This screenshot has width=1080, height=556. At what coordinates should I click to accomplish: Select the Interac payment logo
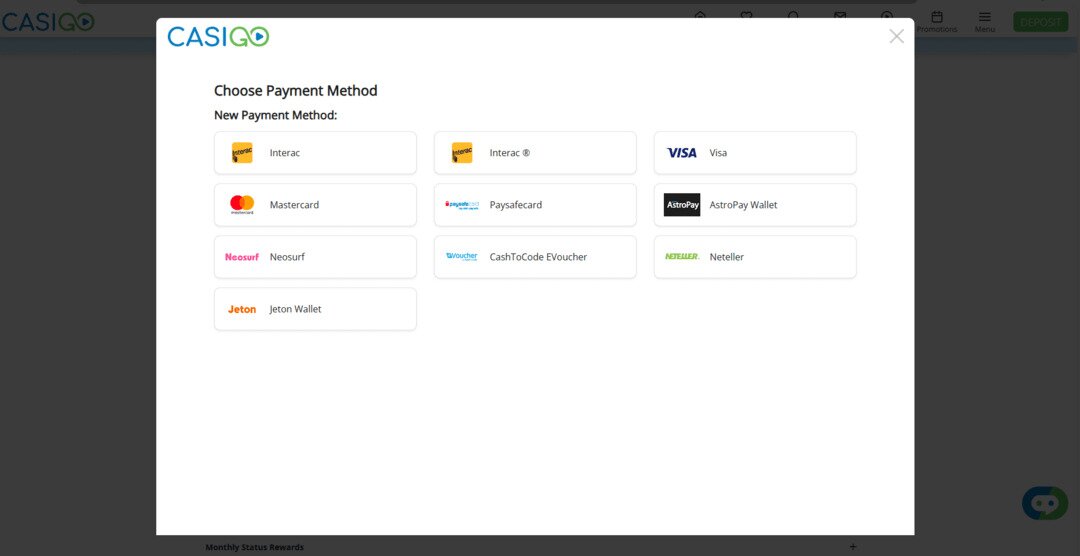[242, 153]
